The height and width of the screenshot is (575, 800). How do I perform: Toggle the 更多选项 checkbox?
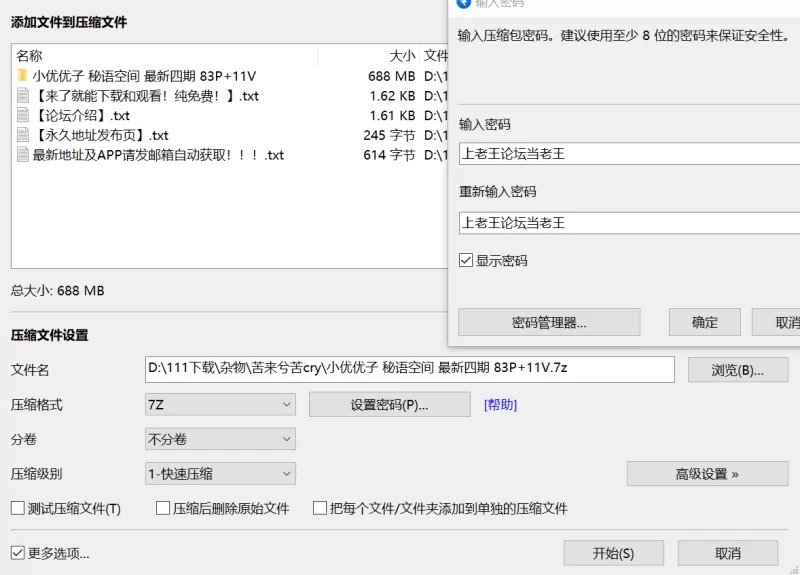pyautogui.click(x=18, y=553)
